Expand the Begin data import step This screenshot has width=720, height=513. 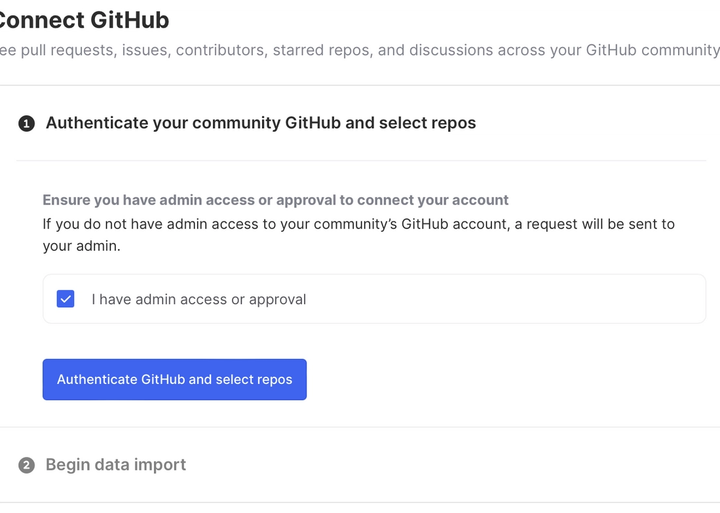(x=116, y=465)
